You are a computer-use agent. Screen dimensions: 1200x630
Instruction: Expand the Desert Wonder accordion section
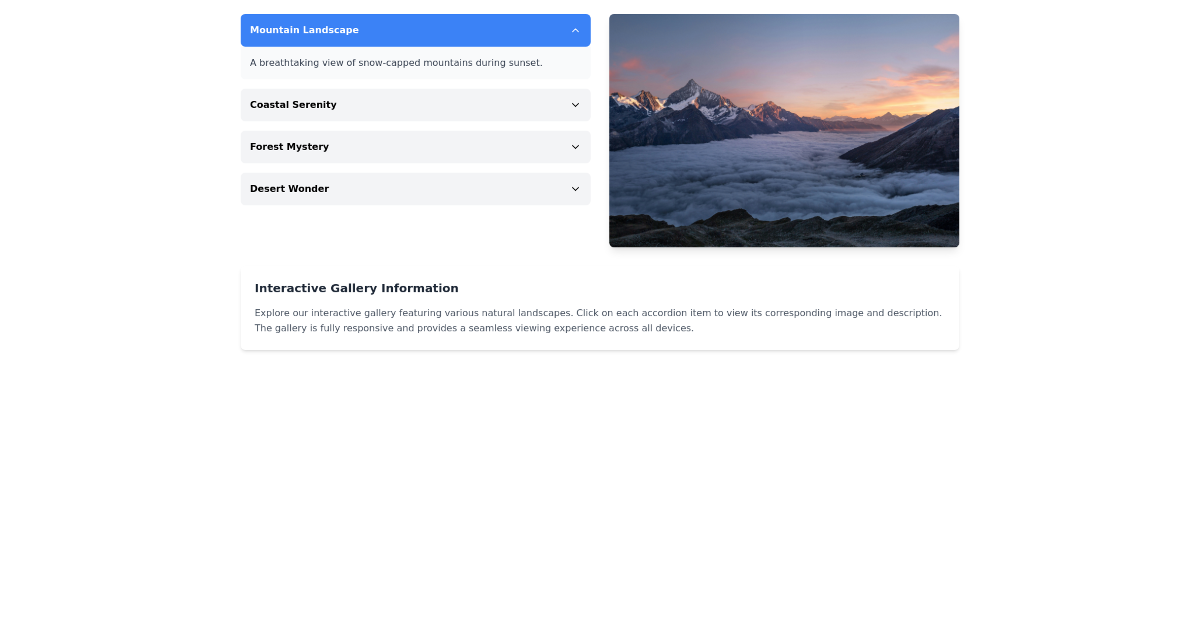click(415, 189)
